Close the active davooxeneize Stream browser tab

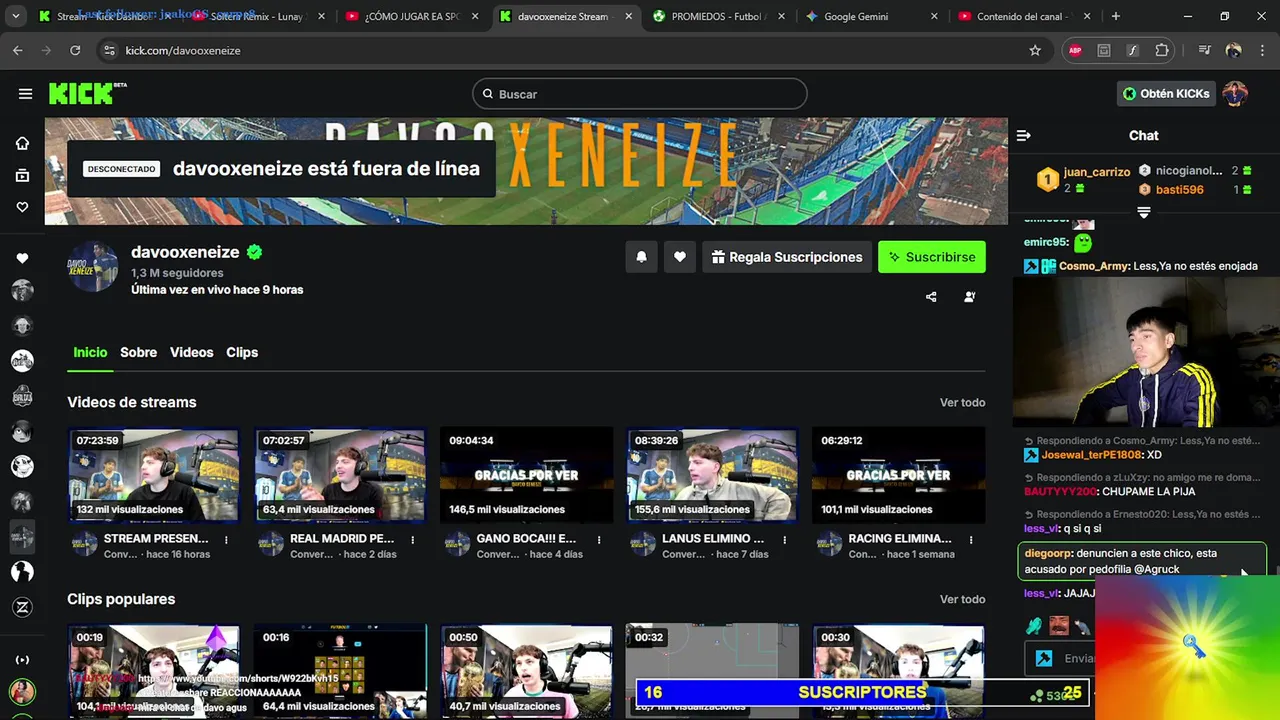point(626,16)
